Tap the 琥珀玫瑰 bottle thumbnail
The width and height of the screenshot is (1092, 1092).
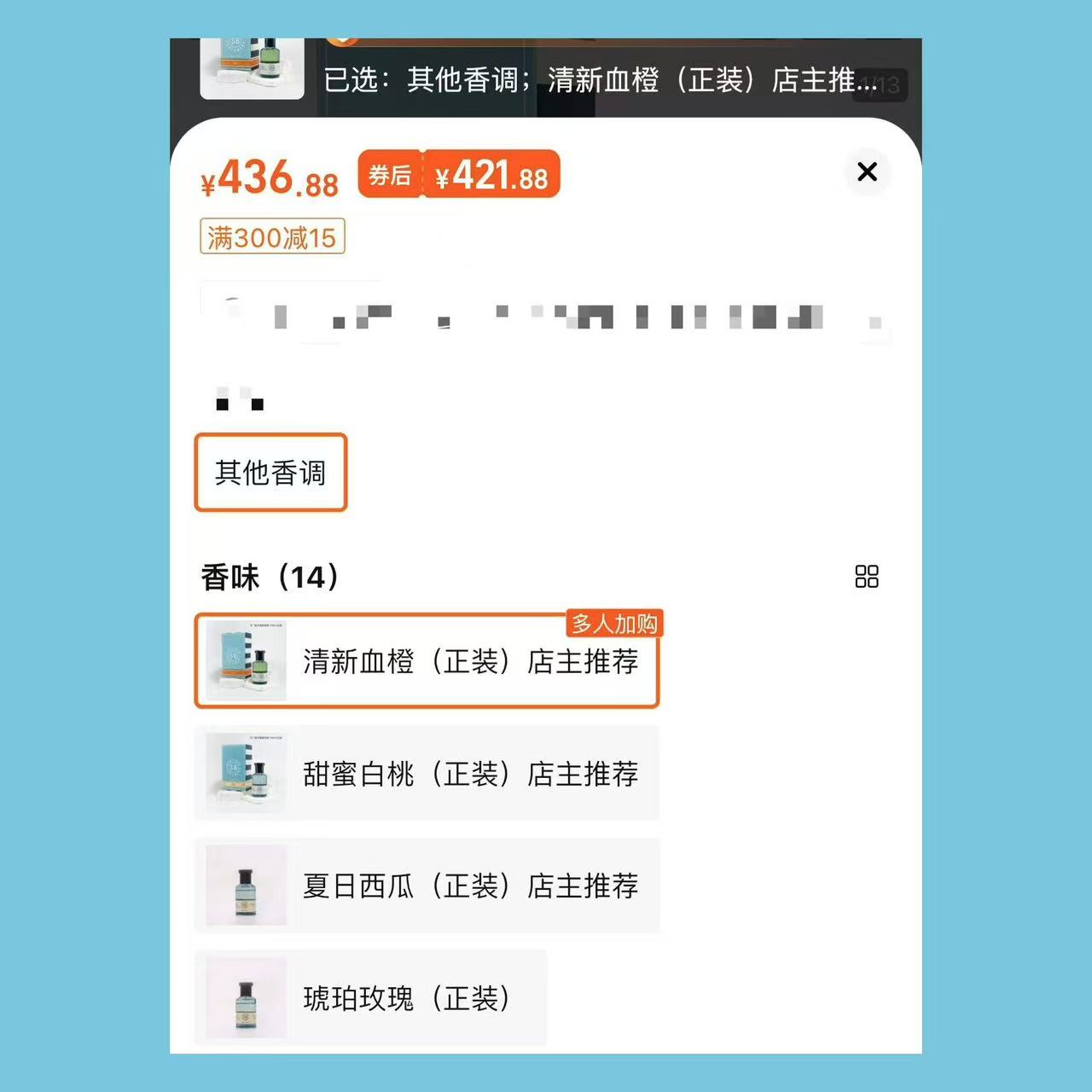tap(247, 997)
